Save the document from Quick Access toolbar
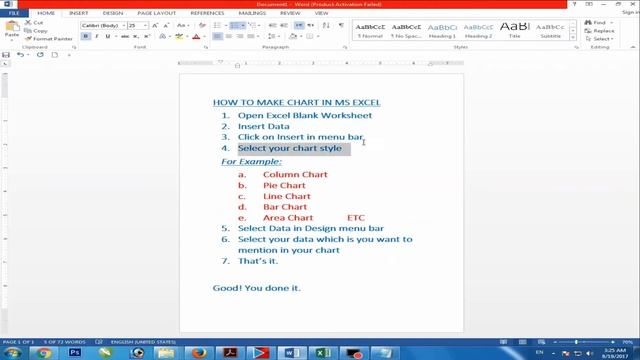This screenshot has height=360, width=640. pyautogui.click(x=6, y=55)
